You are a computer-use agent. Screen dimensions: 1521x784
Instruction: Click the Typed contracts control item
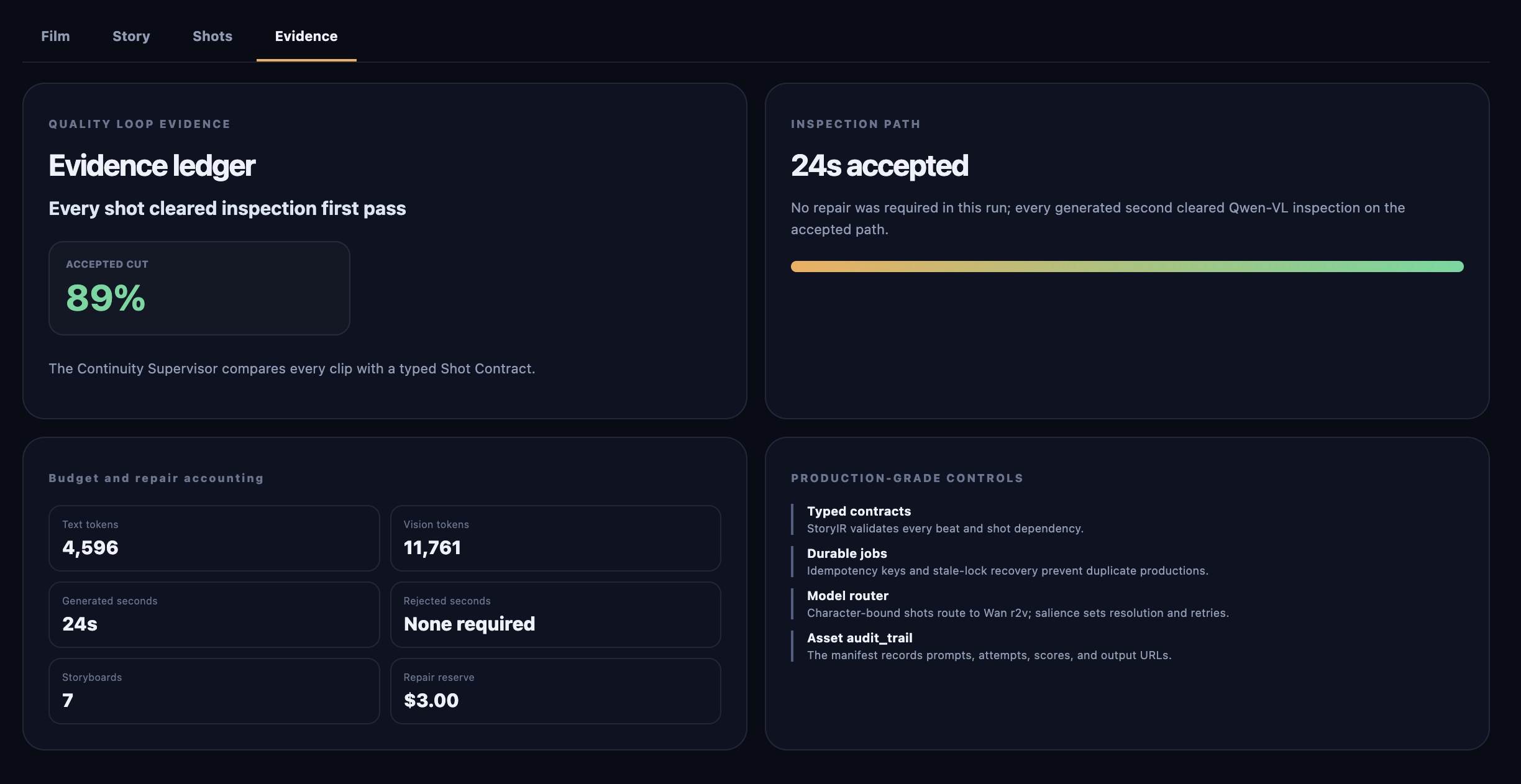tap(938, 519)
